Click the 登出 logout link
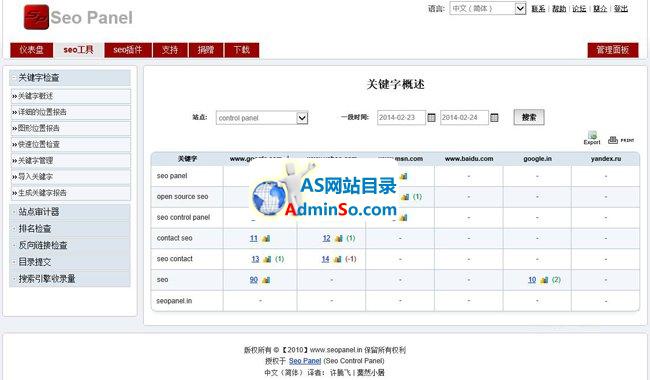This screenshot has width=650, height=380. tap(621, 8)
